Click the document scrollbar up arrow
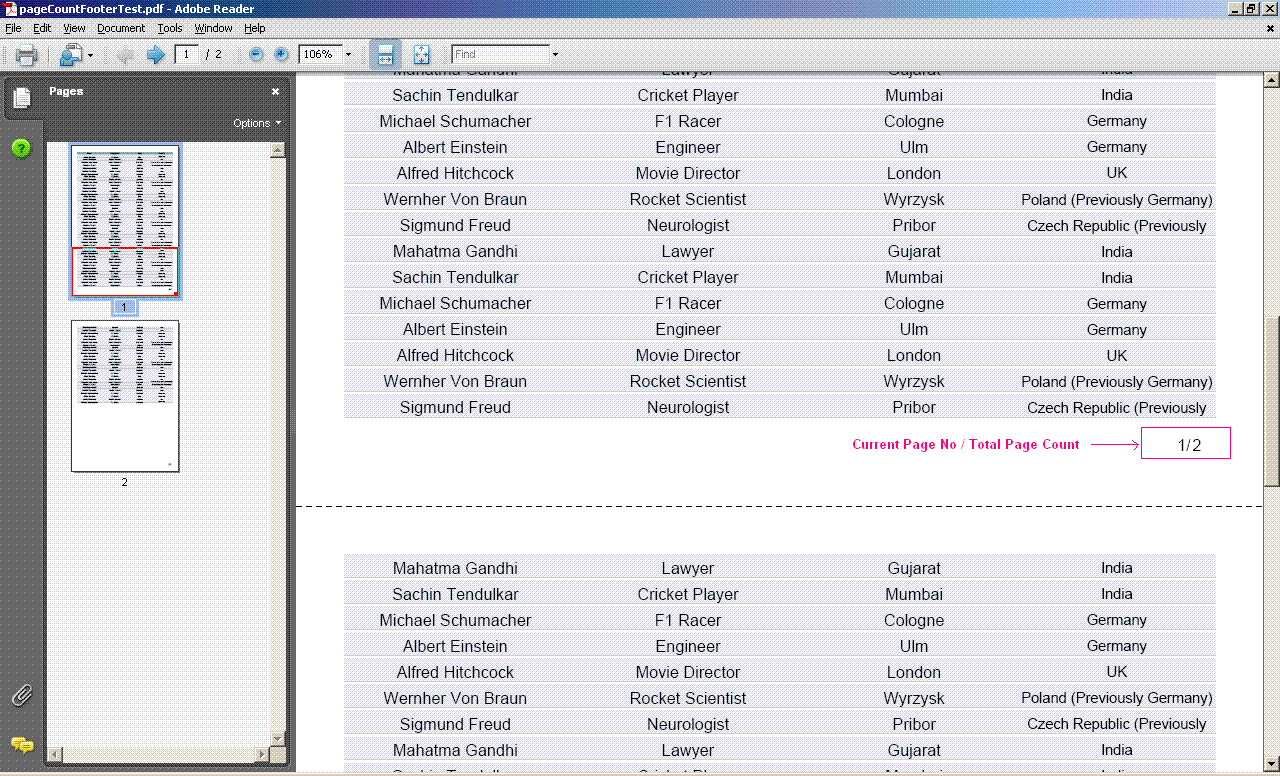1280x776 pixels. [1272, 79]
